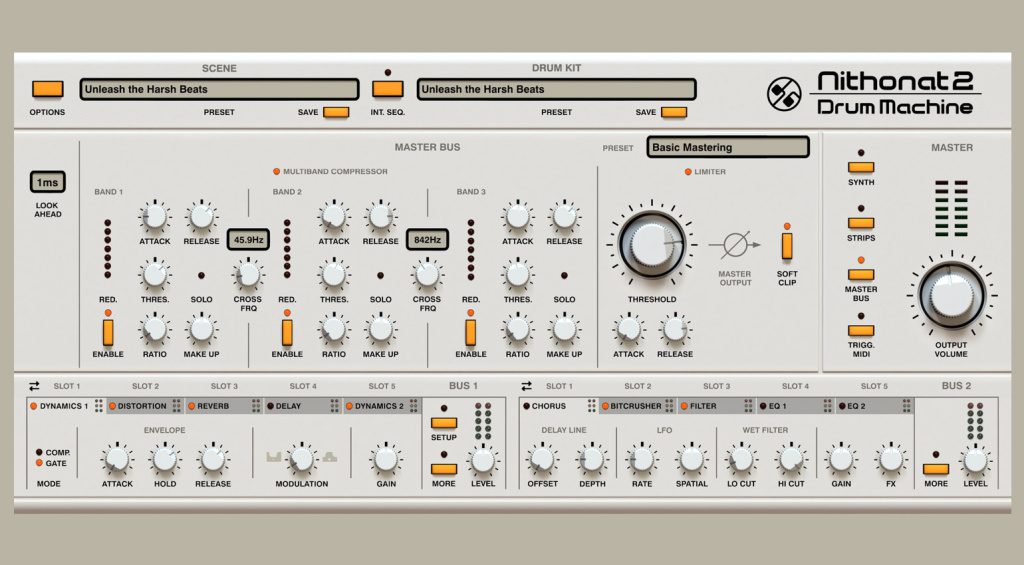Click the drag-dots handle of Distortion slot
1024x565 pixels.
(177, 406)
